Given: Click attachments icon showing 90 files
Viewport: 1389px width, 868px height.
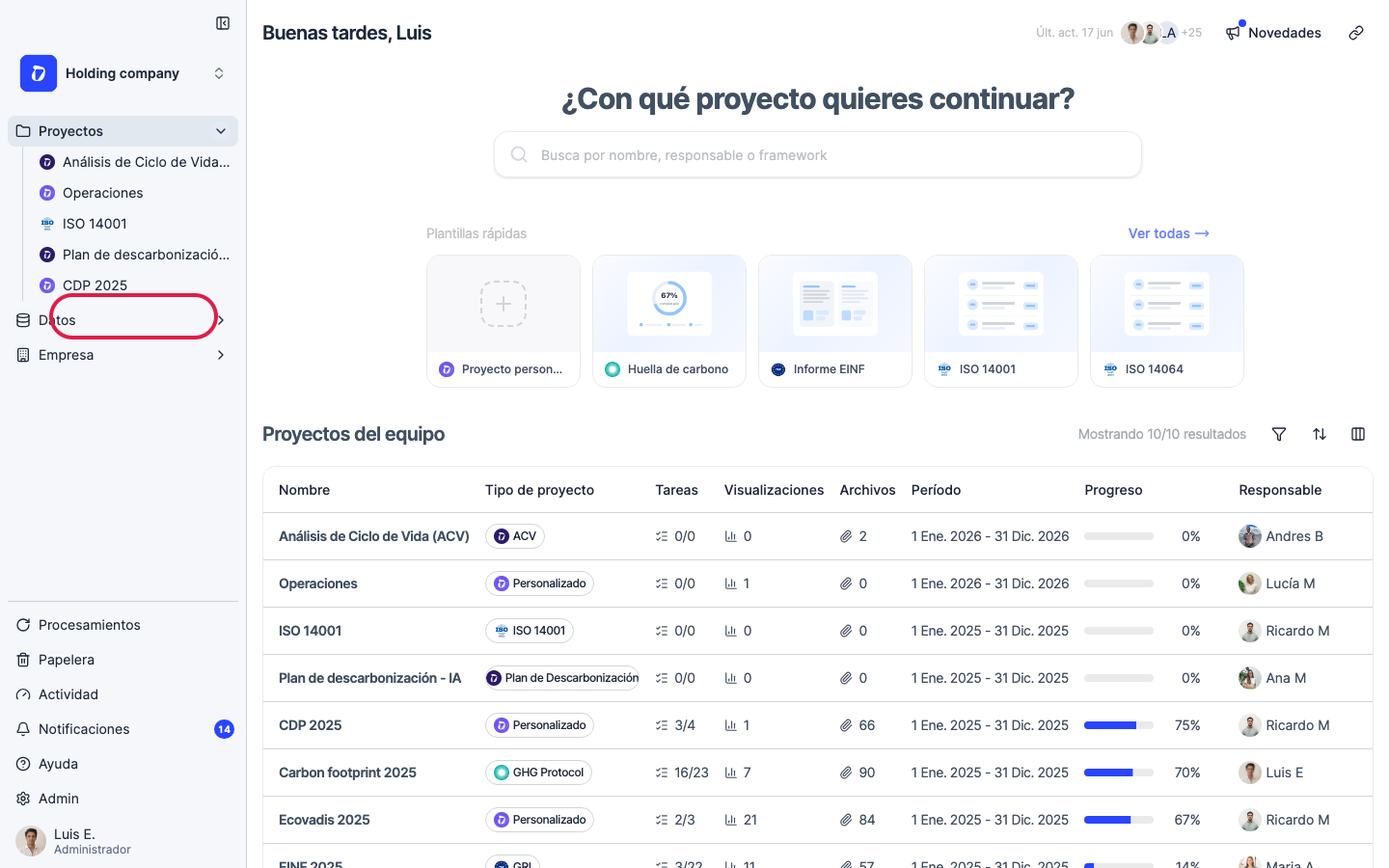Looking at the screenshot, I should pyautogui.click(x=846, y=773).
